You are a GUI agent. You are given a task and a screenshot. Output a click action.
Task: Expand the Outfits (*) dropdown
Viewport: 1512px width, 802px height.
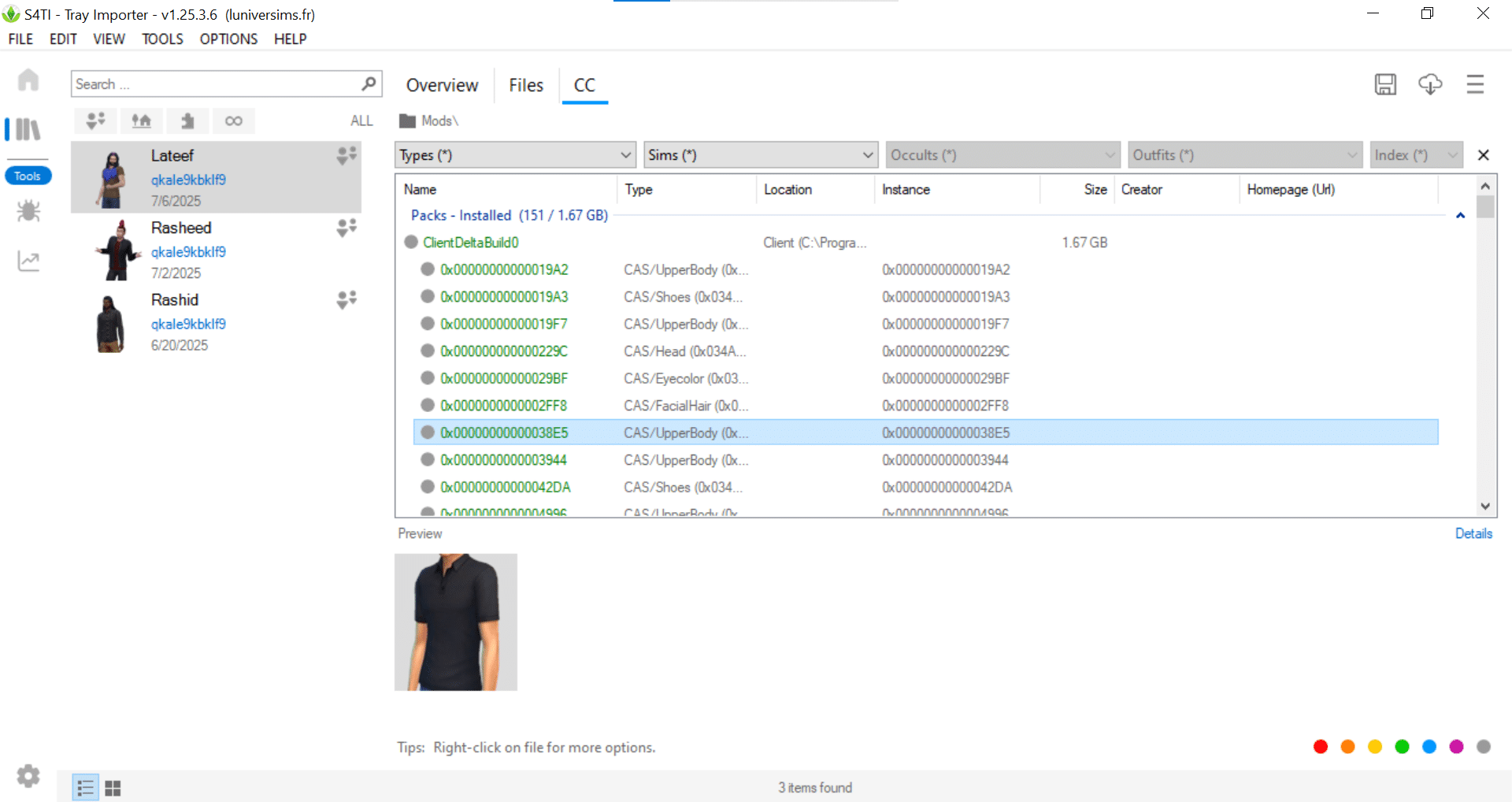pos(1244,154)
